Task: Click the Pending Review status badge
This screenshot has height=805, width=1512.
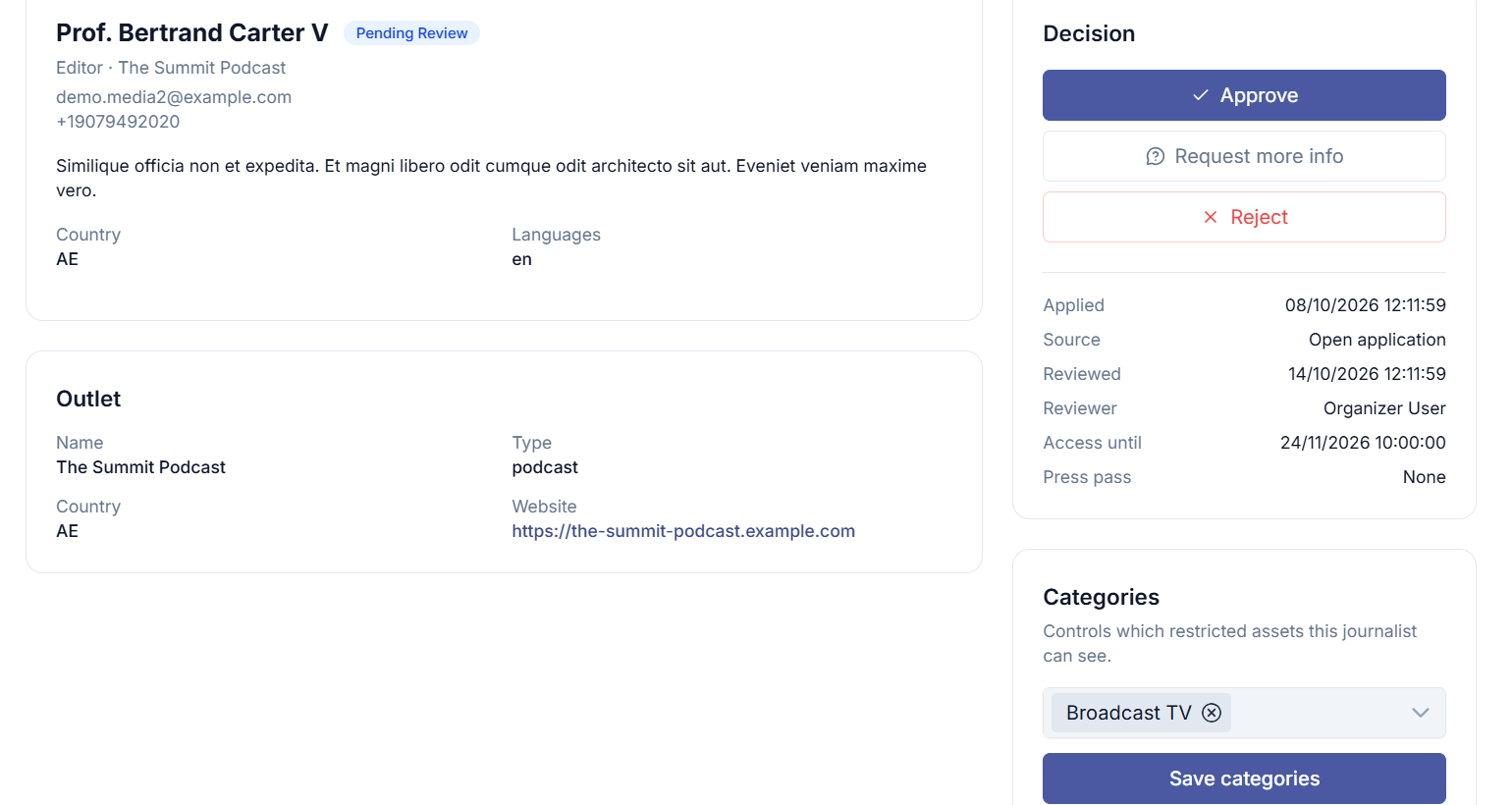Action: [x=411, y=33]
